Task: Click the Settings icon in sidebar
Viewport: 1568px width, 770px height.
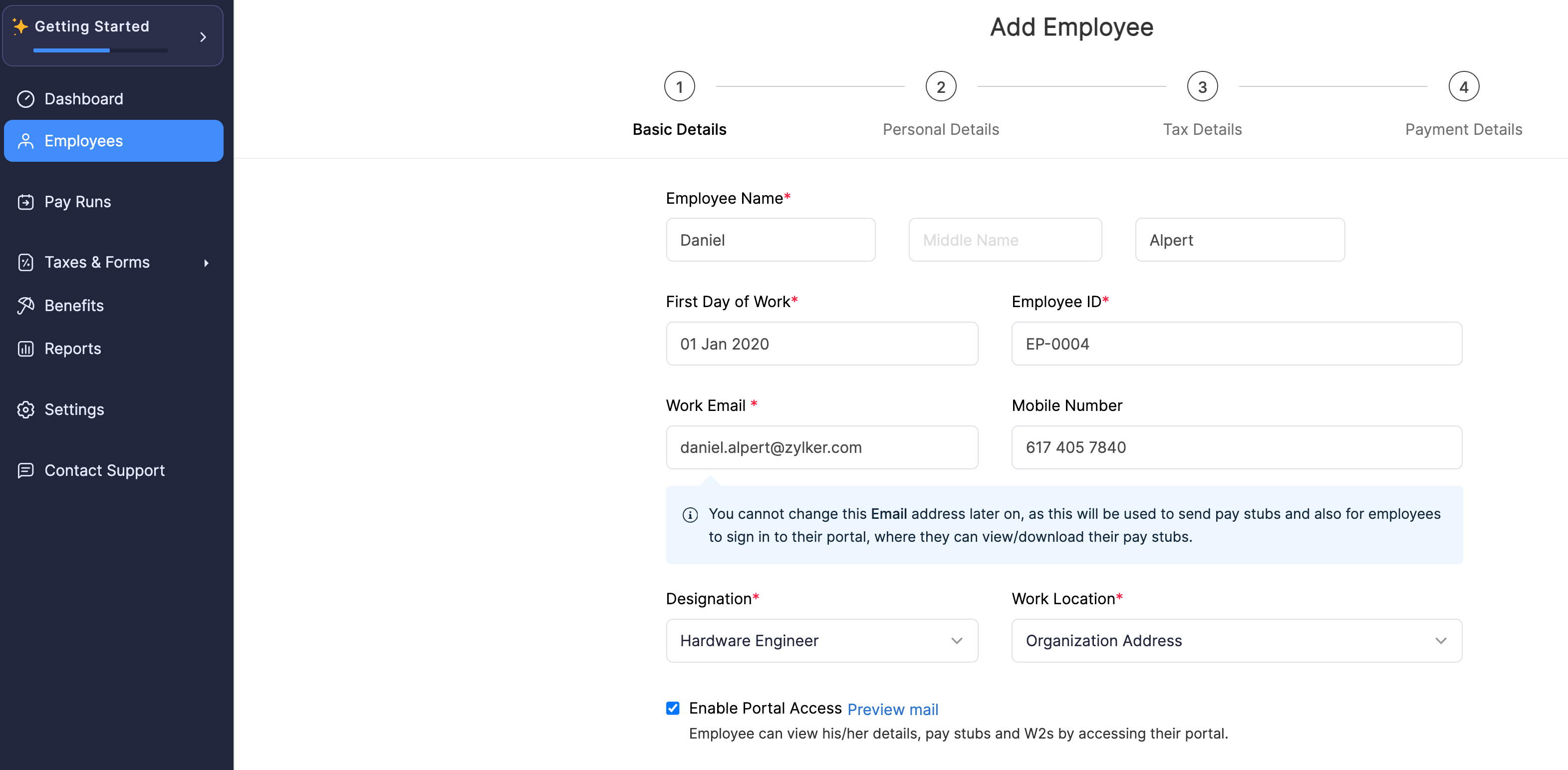Action: click(26, 409)
